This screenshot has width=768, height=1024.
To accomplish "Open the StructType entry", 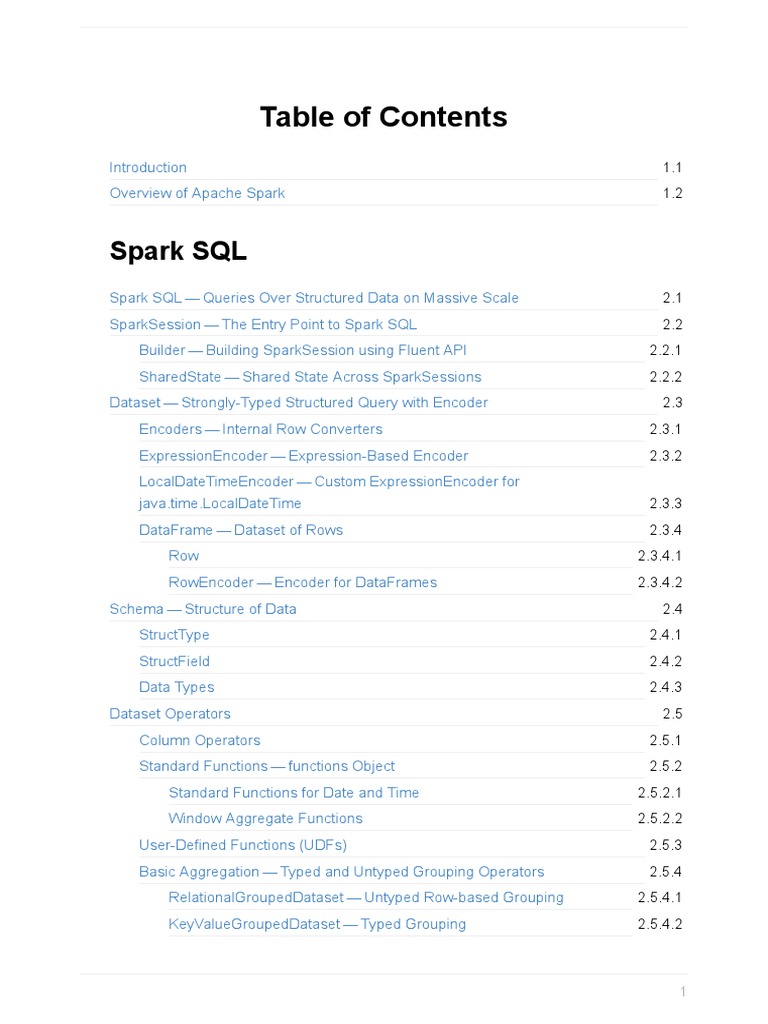I will [174, 635].
